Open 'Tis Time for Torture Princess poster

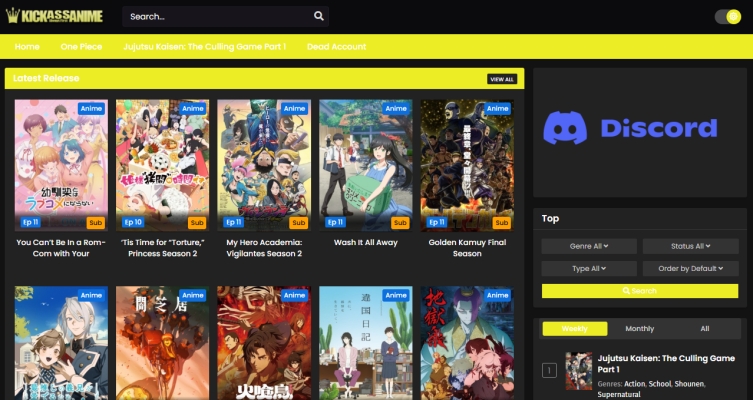pyautogui.click(x=162, y=165)
